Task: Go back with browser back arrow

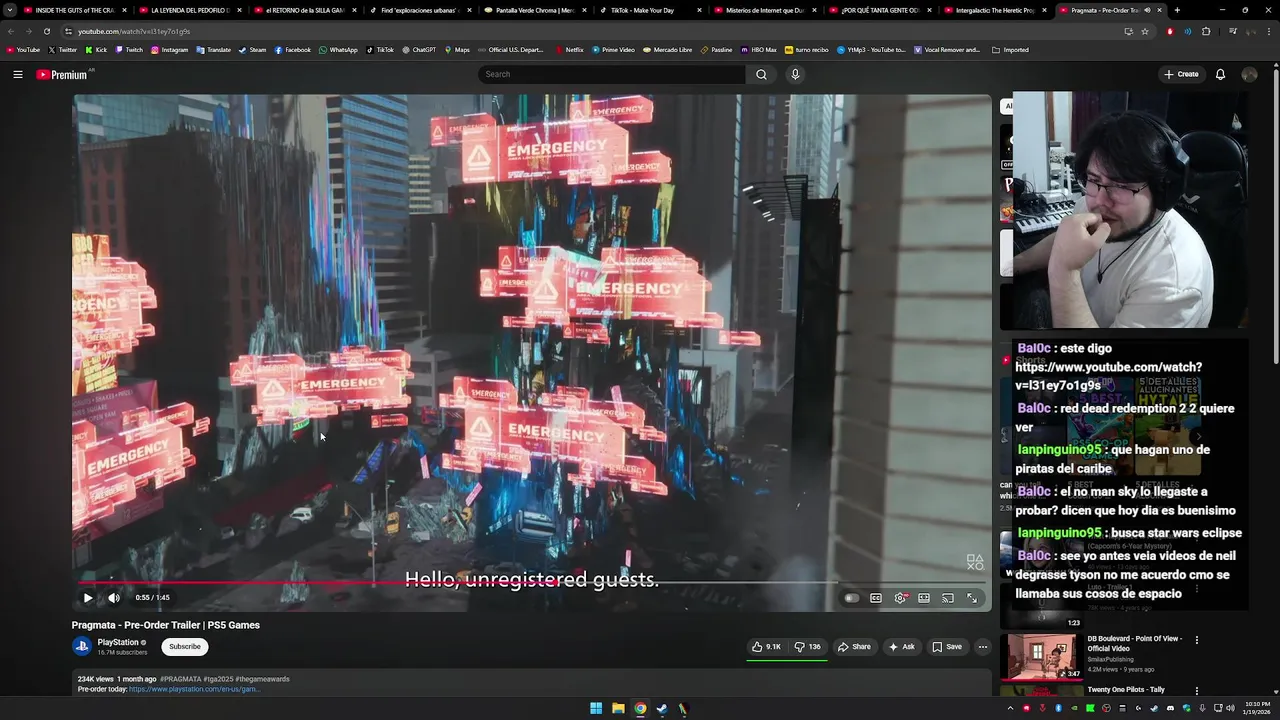Action: pos(11,31)
